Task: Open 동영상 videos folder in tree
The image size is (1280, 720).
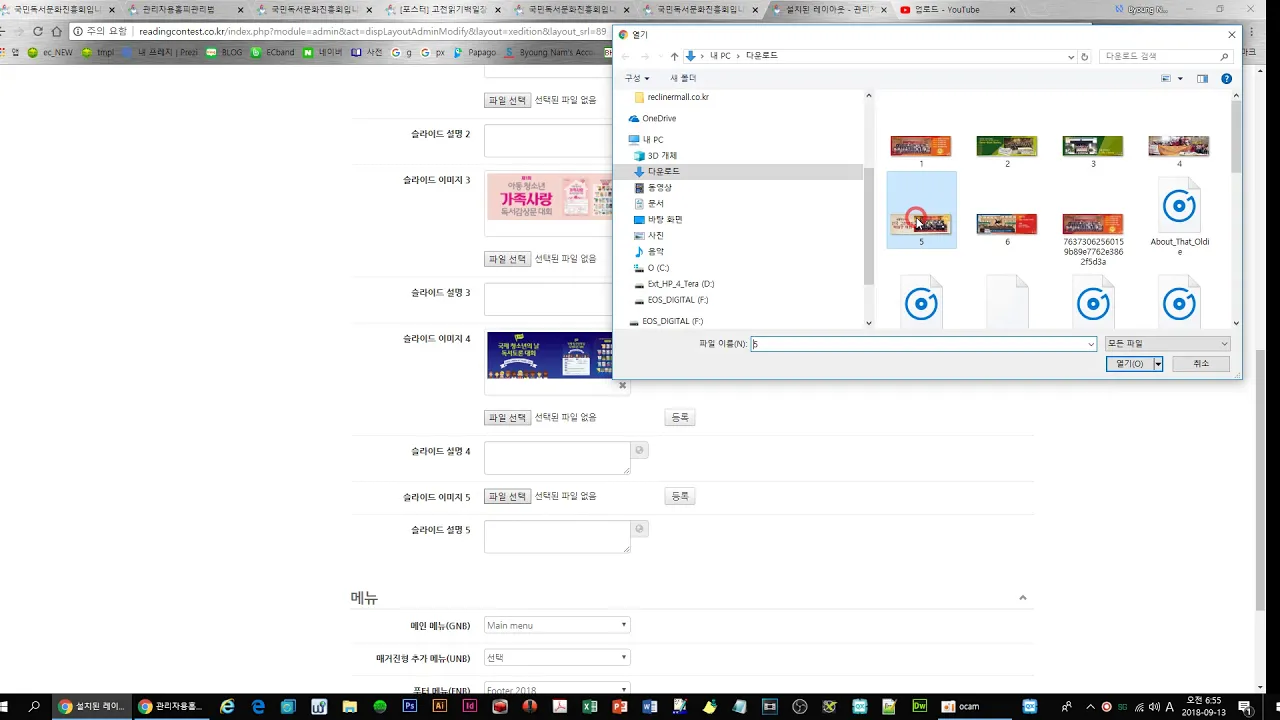Action: click(x=652, y=187)
